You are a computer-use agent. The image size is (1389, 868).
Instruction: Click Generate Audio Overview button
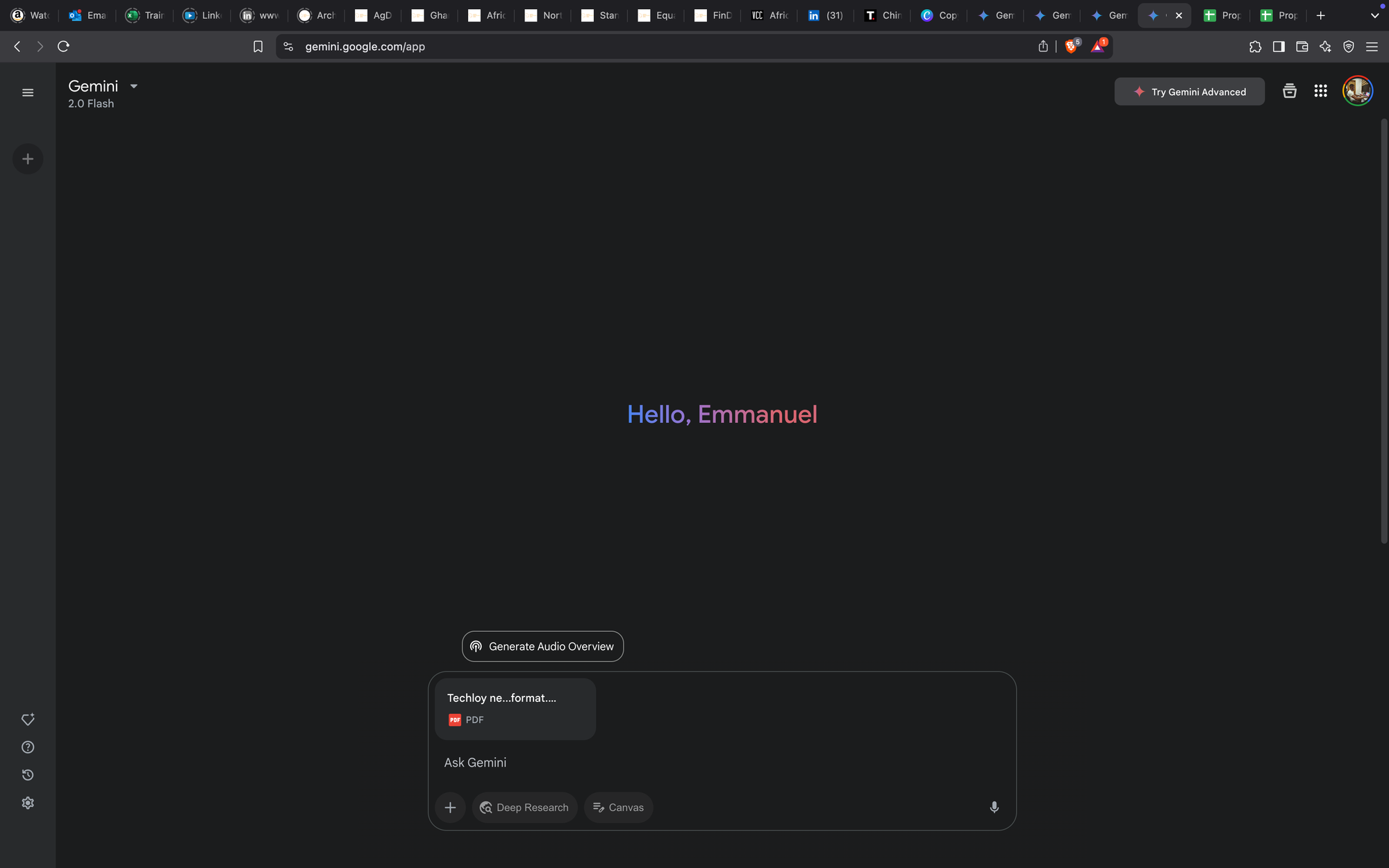pyautogui.click(x=542, y=646)
